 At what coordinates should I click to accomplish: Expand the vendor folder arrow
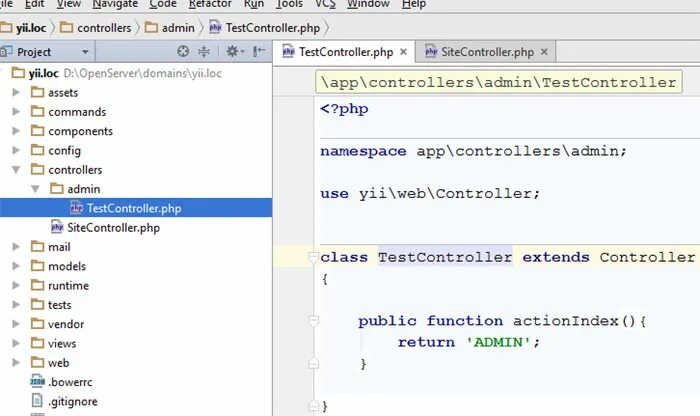[16, 324]
